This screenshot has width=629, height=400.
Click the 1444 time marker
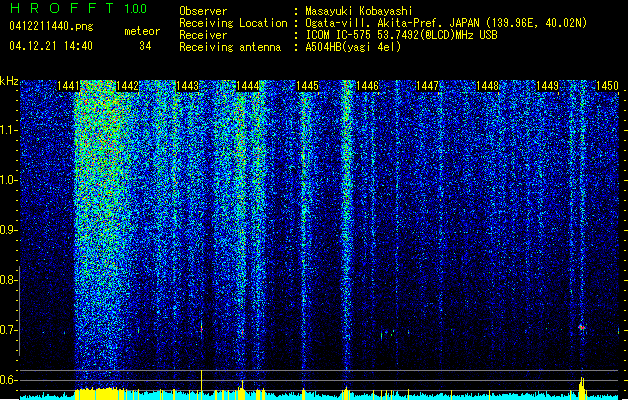(x=248, y=86)
